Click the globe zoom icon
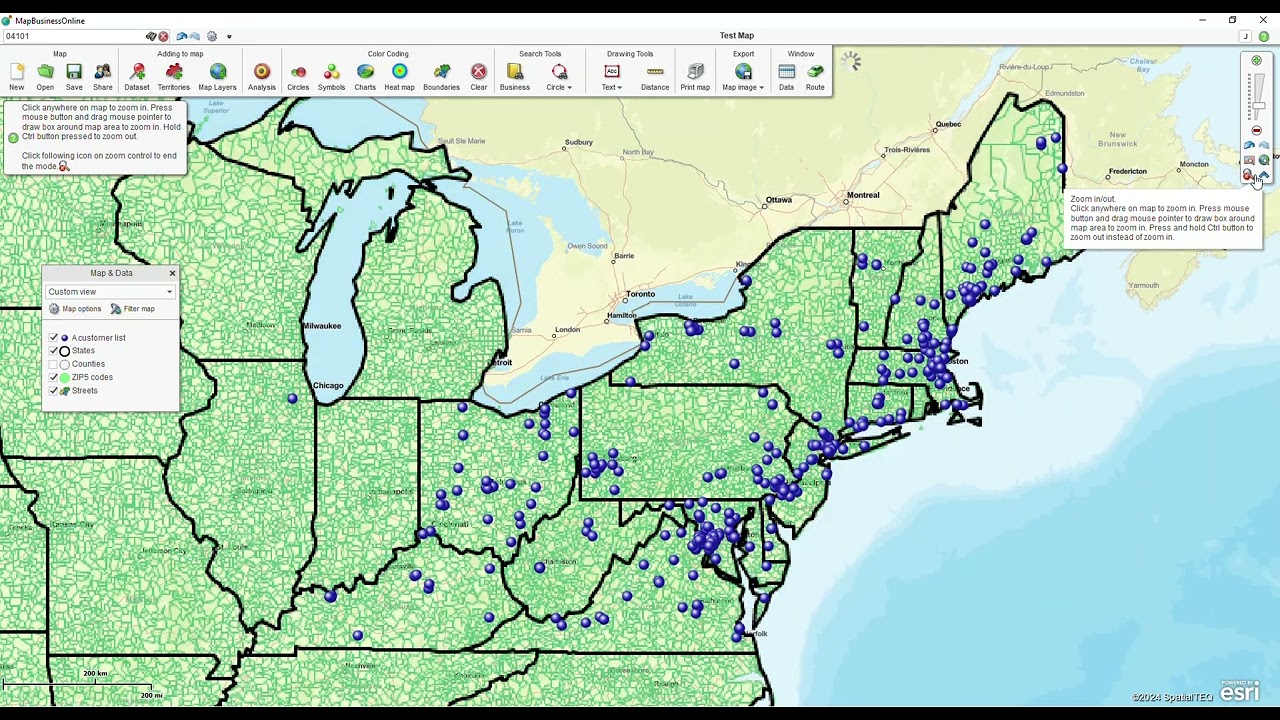This screenshot has height=720, width=1280. pyautogui.click(x=1264, y=160)
